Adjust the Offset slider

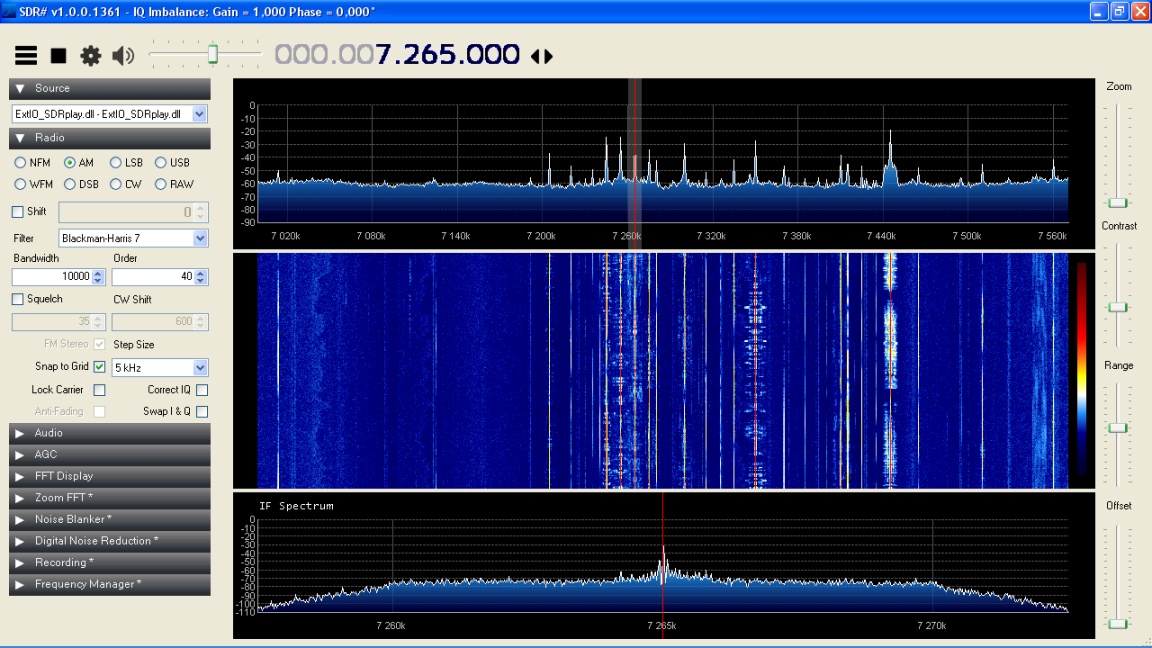(1117, 624)
